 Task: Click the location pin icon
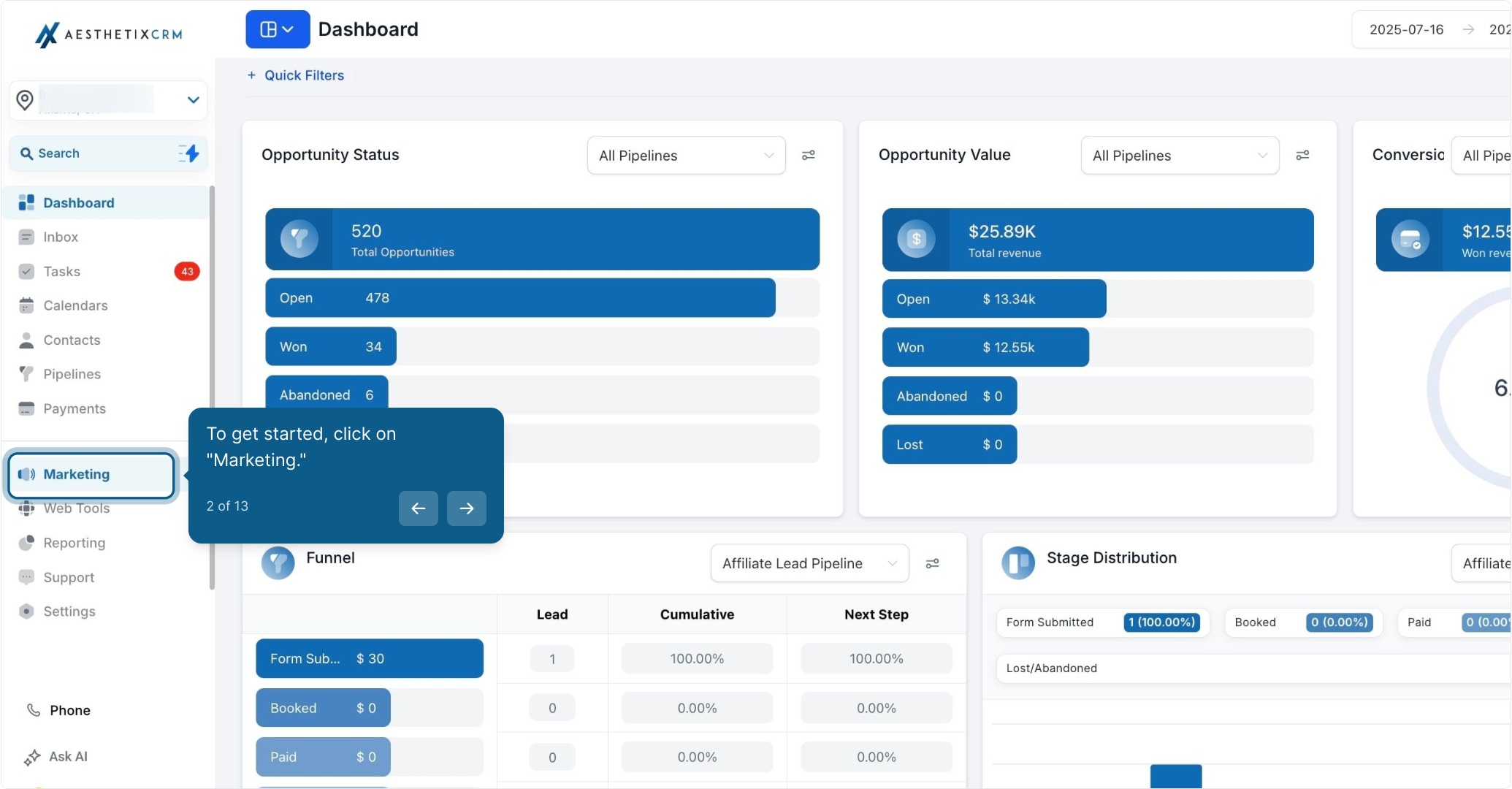25,100
